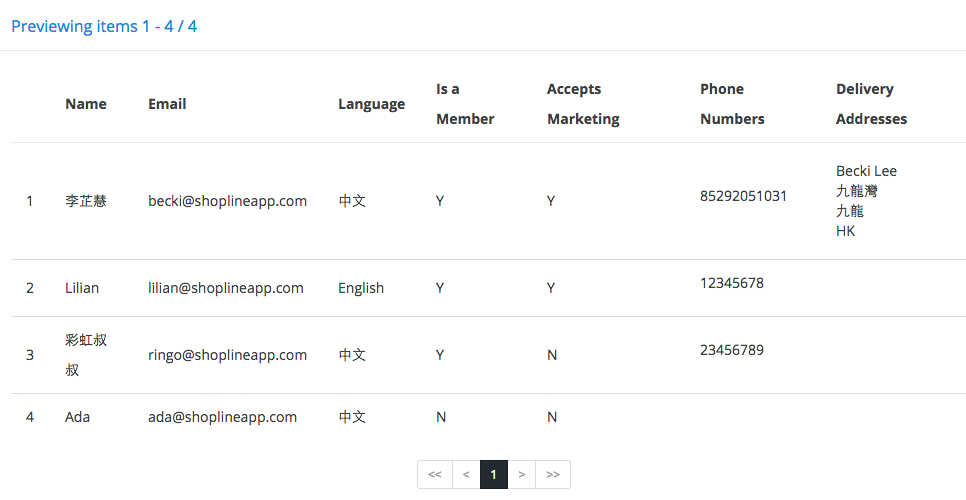966x500 pixels.
Task: Select email becki@shoplineapp.com
Action: pyautogui.click(x=227, y=201)
